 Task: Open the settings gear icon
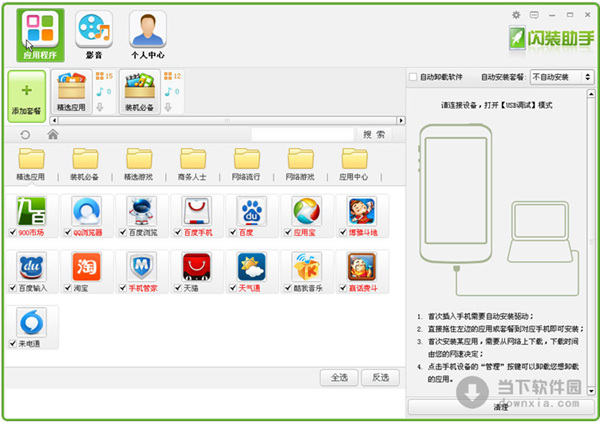pos(516,15)
